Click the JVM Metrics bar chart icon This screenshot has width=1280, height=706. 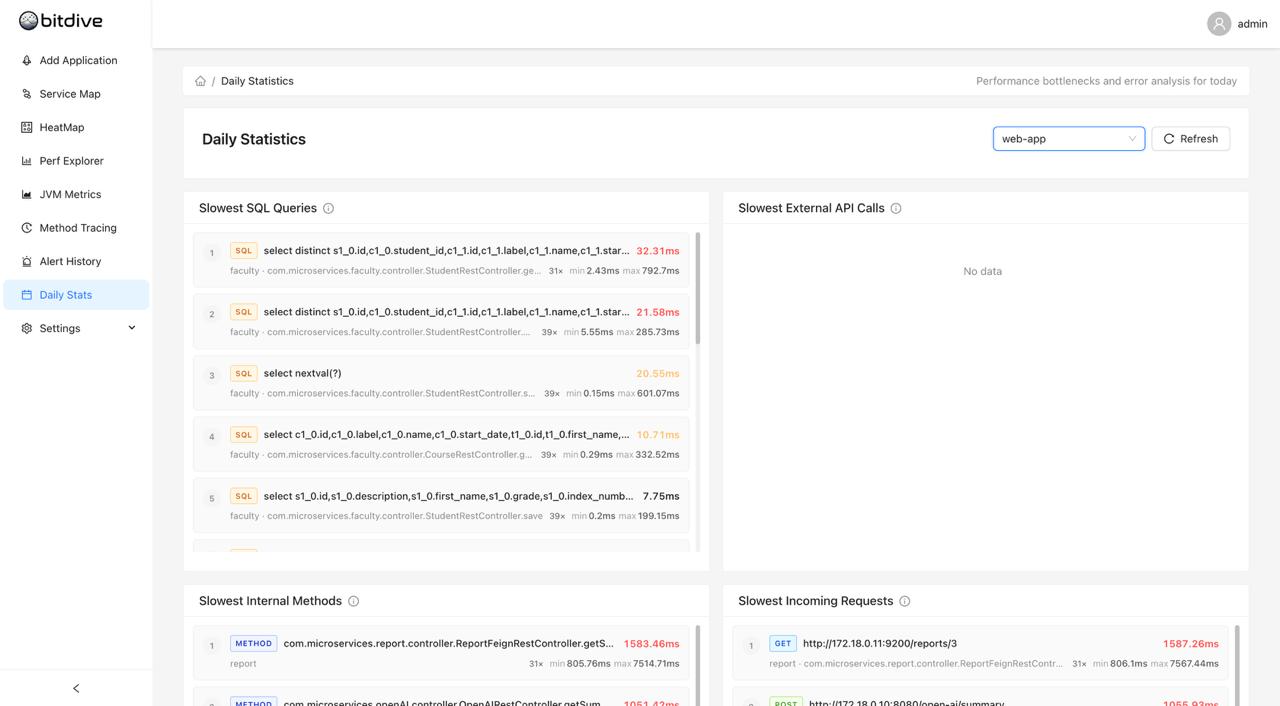[27, 194]
